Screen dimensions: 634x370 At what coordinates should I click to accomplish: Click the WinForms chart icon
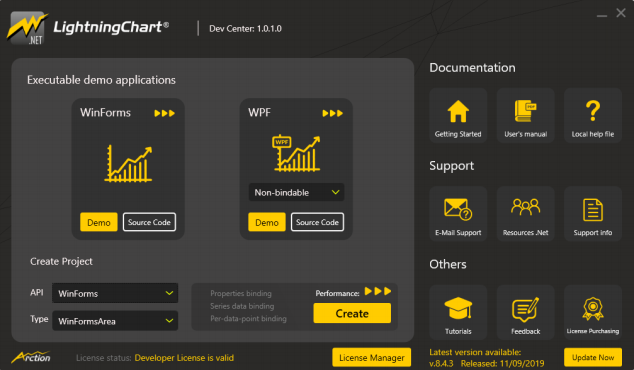click(128, 164)
